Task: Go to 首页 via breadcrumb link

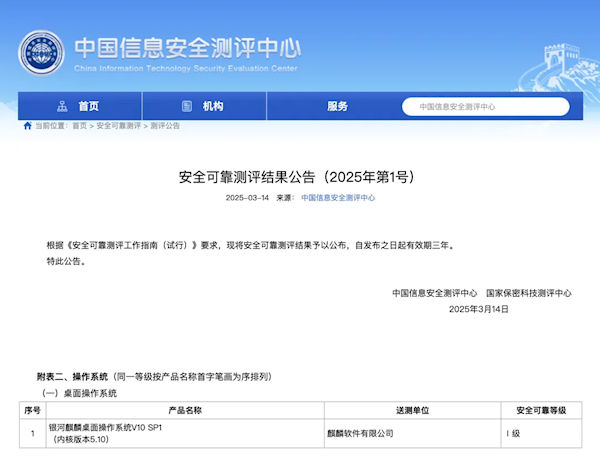Action: 80,126
